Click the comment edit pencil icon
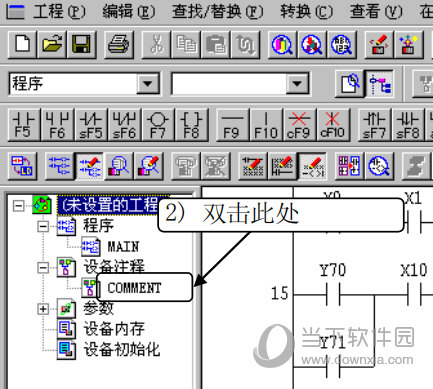Screen dimensions: 433x389 click(253, 166)
